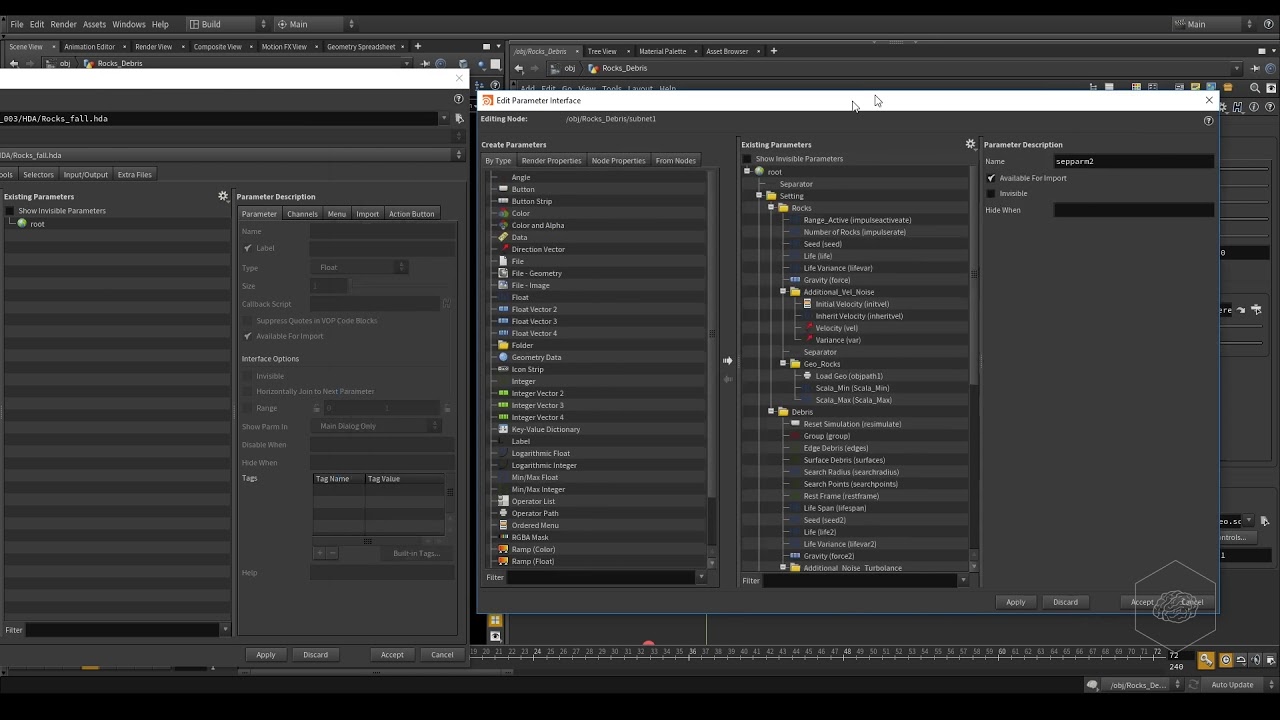Toggle the auto-key key icon on the timeline

point(1207,660)
